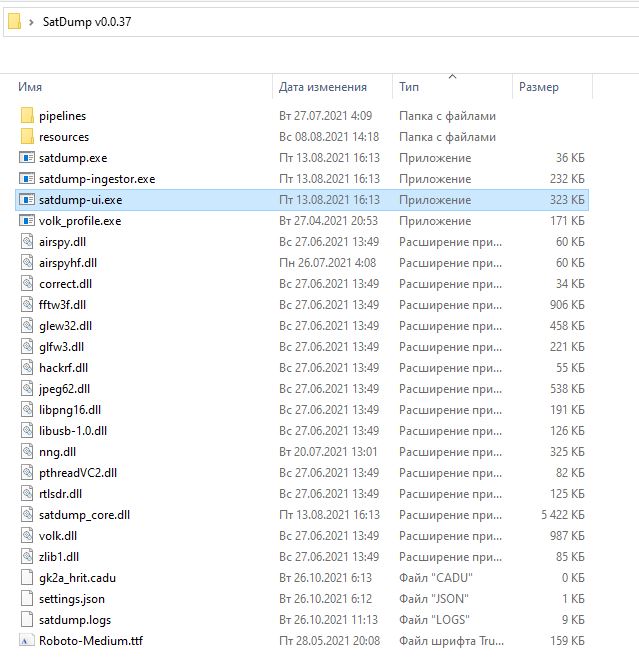Click the satdump.logs file icon
Screen dimensions: 639x668
27,619
